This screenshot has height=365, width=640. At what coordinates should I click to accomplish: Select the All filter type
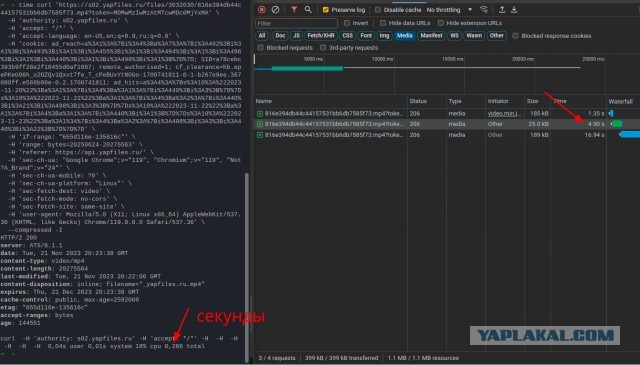click(x=262, y=36)
